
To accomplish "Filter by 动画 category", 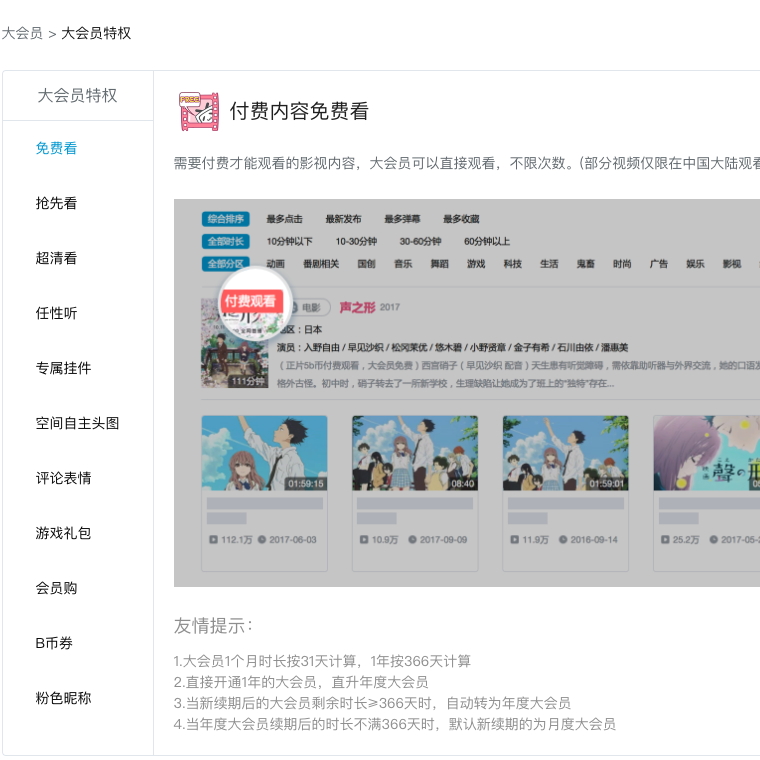I will click(x=275, y=264).
